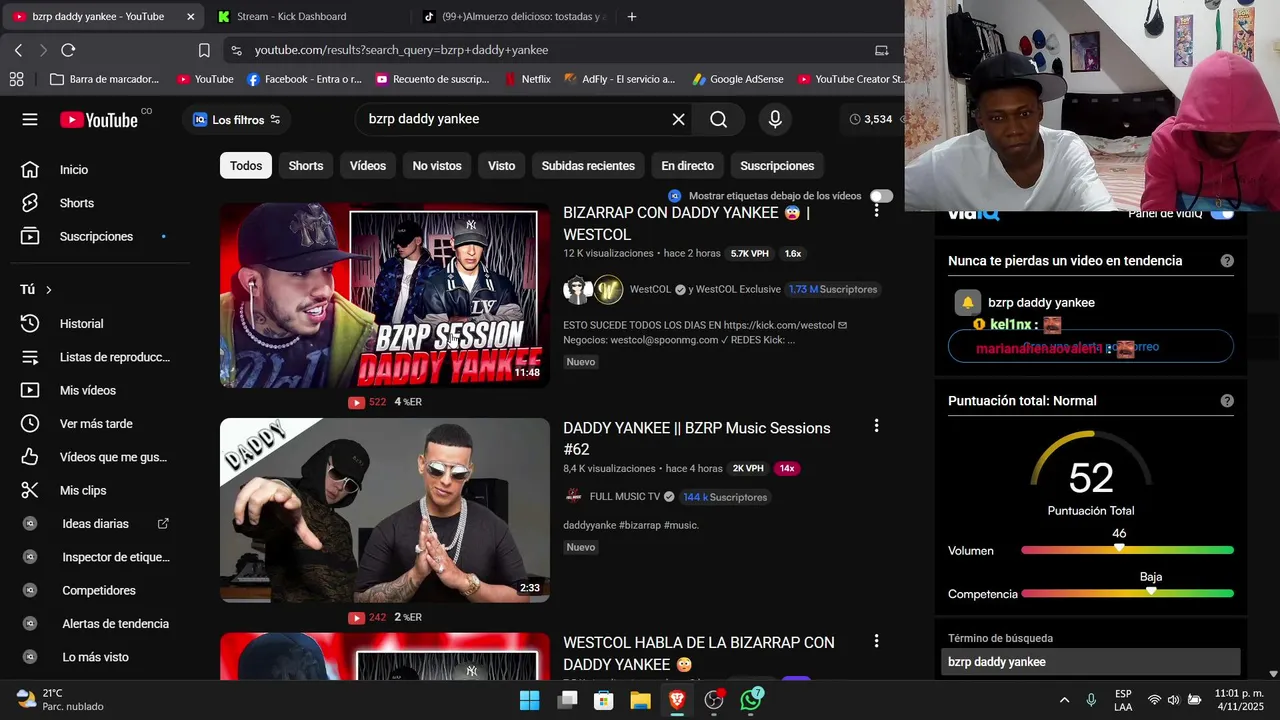Open Windows Start menu

click(530, 700)
